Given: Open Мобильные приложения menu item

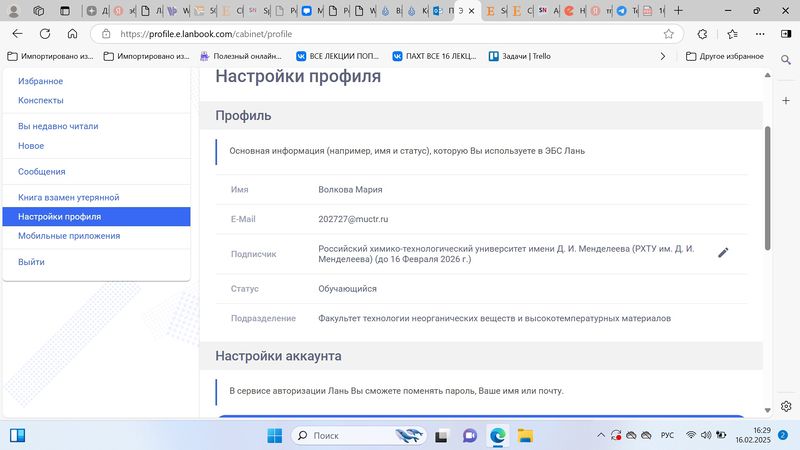Looking at the screenshot, I should tap(69, 236).
